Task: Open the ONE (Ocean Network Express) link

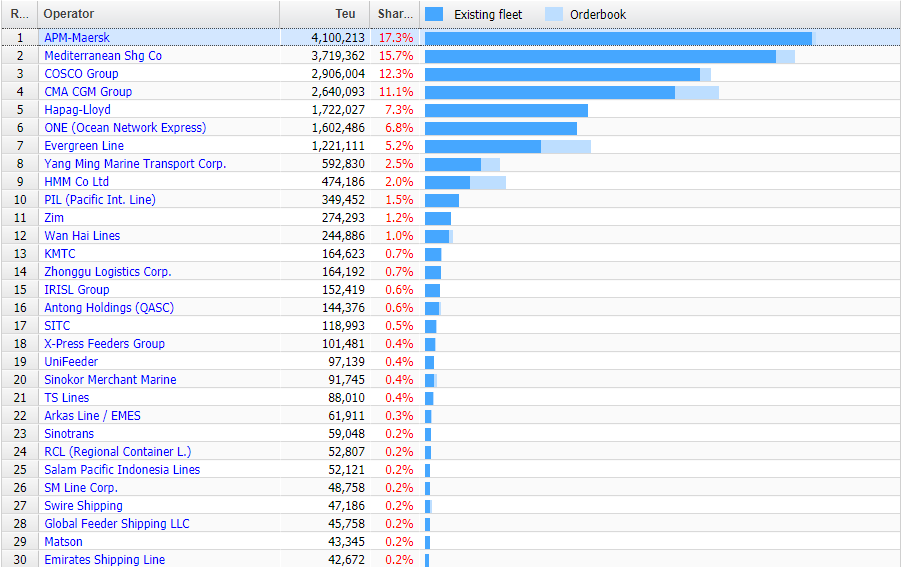Action: pyautogui.click(x=125, y=128)
